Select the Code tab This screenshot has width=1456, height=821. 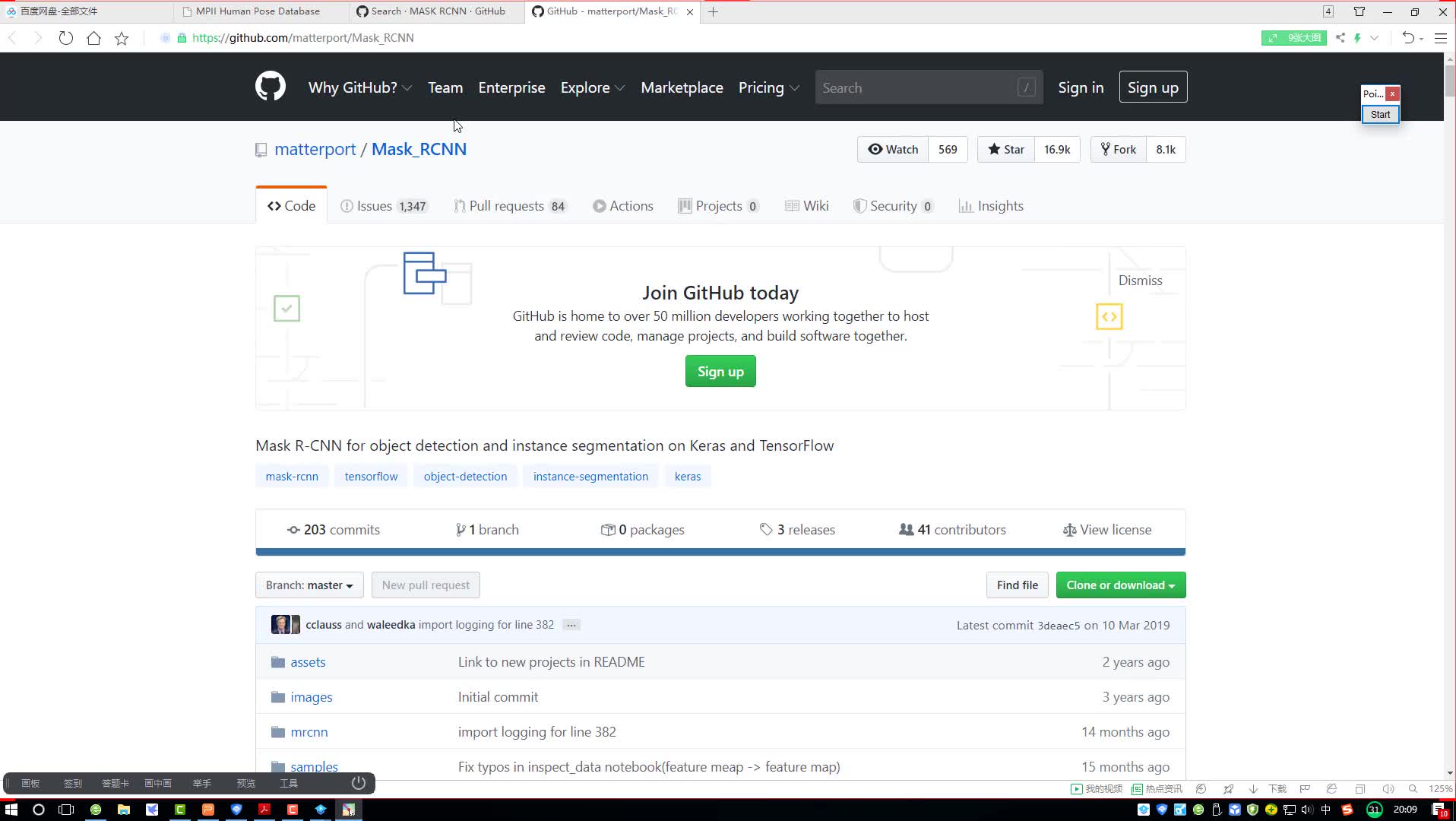(x=291, y=206)
